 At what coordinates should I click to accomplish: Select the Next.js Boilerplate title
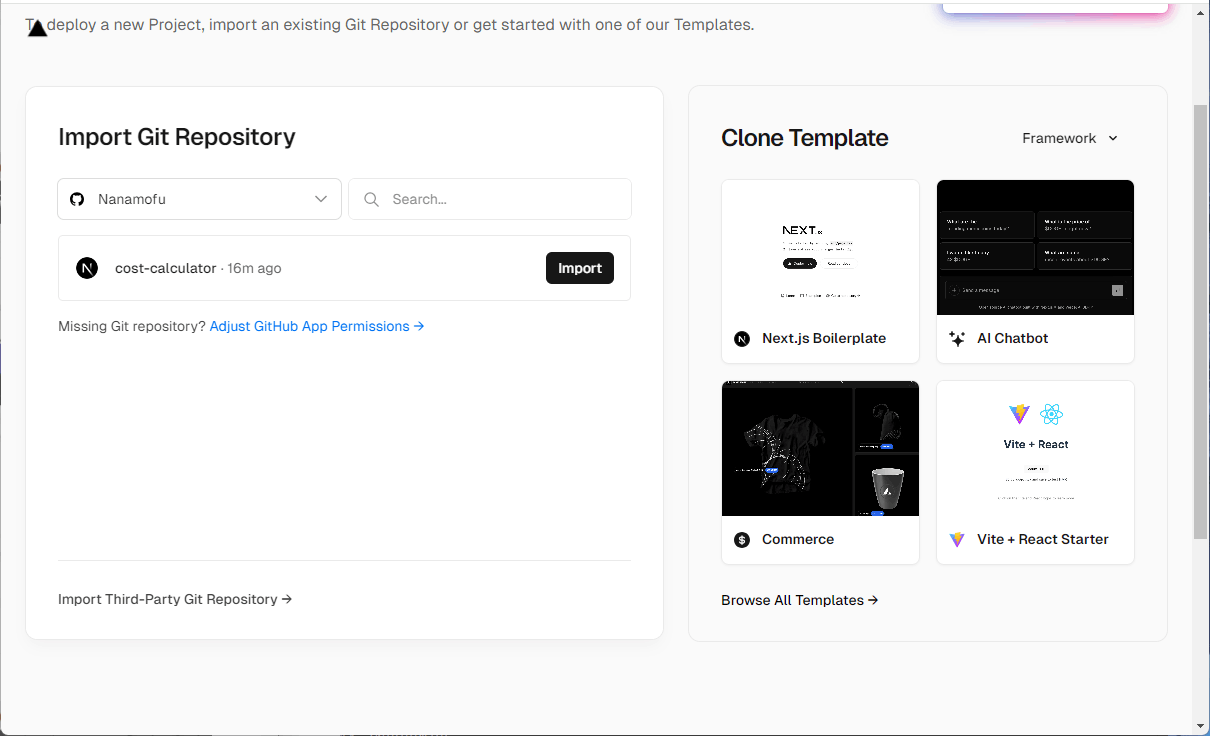pos(824,338)
